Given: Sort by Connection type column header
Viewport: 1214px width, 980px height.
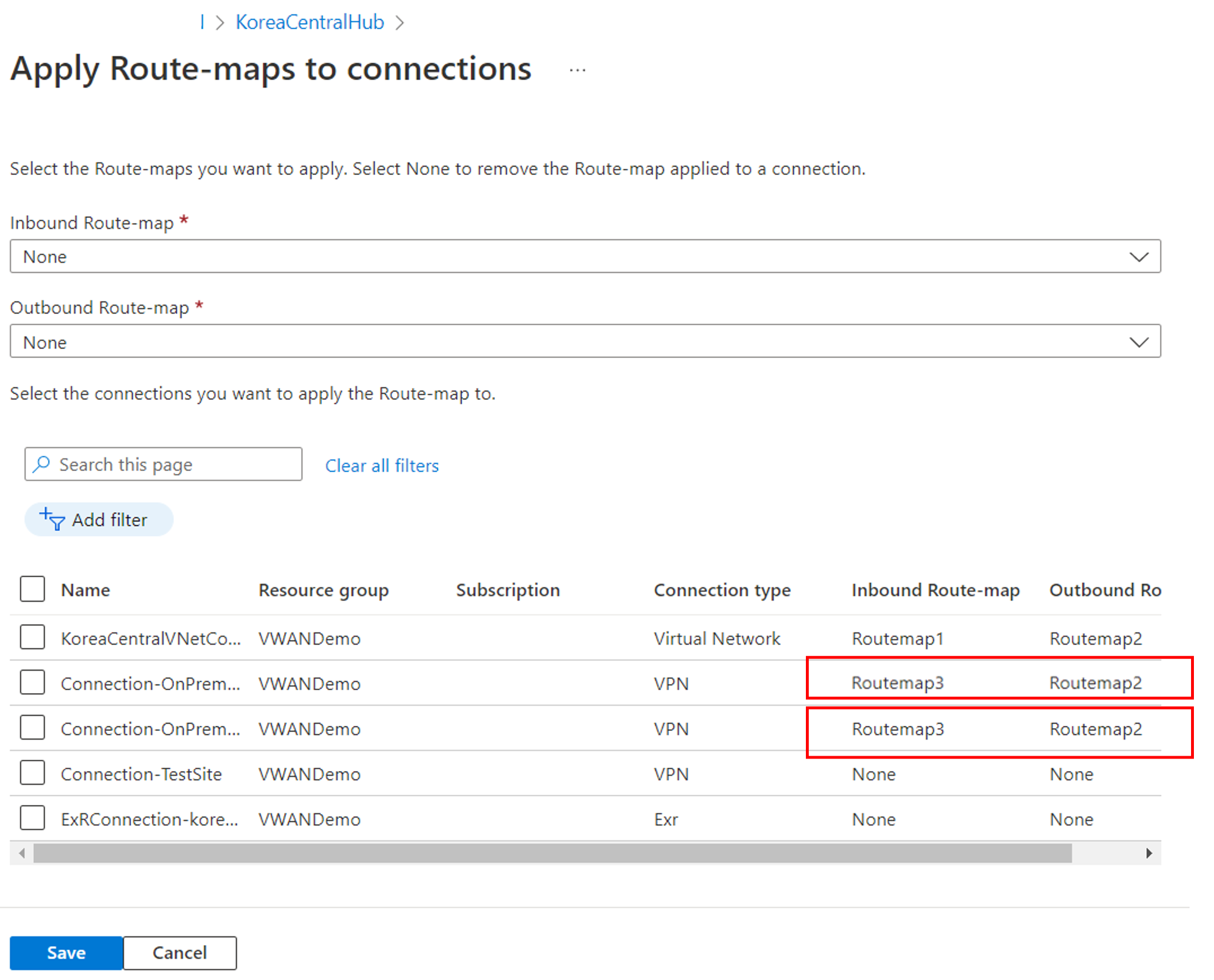Looking at the screenshot, I should 722,590.
